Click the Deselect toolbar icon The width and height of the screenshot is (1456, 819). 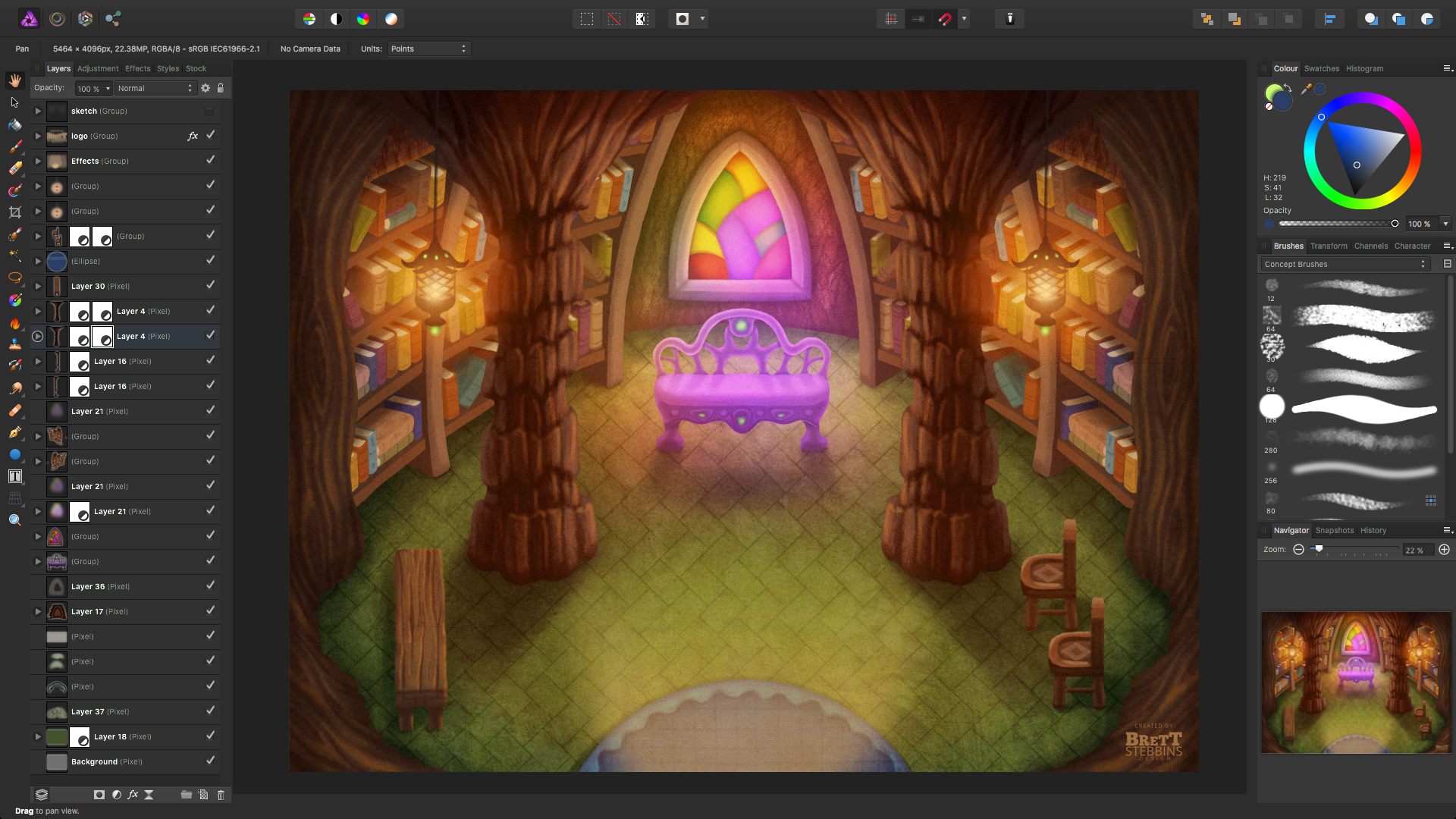[614, 19]
